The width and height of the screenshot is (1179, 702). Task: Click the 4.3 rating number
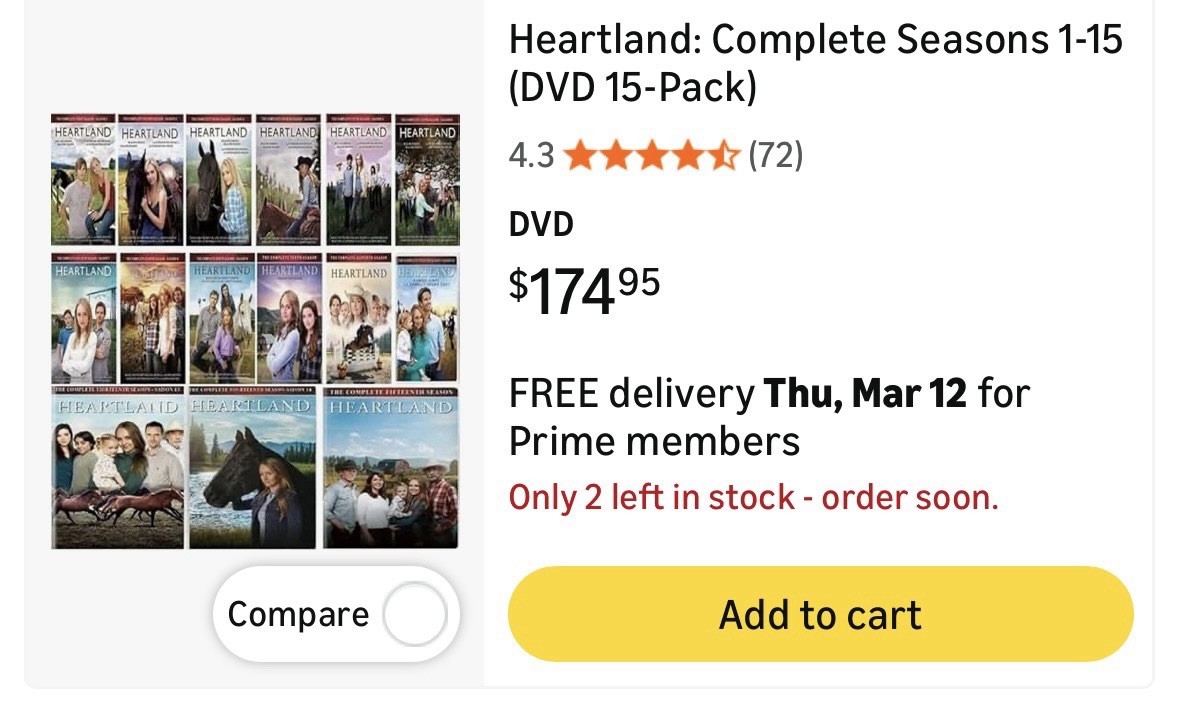click(x=531, y=156)
